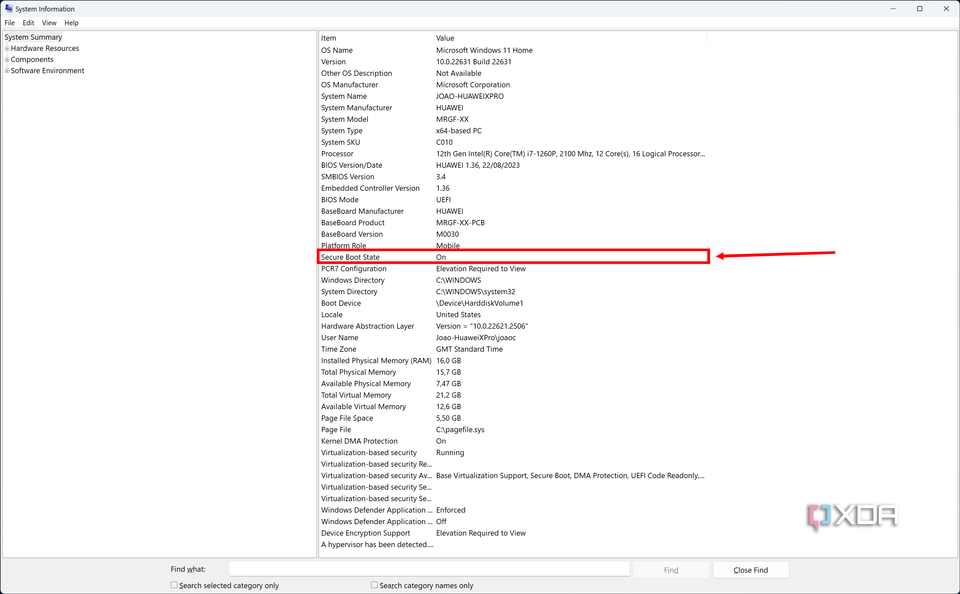Select Device Encryption Support row
This screenshot has height=594, width=960.
coord(513,533)
